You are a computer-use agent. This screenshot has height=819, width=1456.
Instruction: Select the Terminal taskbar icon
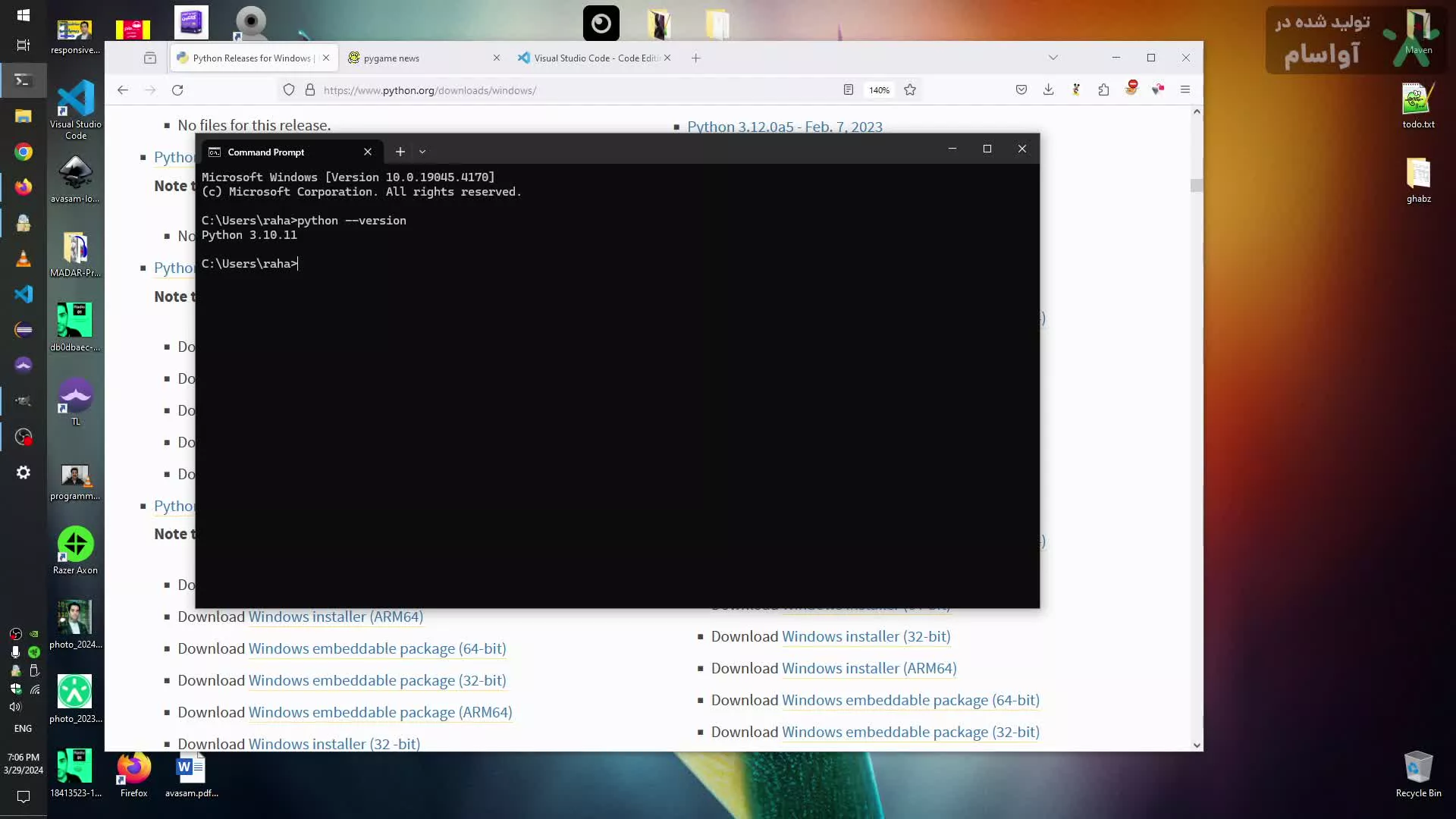[24, 80]
